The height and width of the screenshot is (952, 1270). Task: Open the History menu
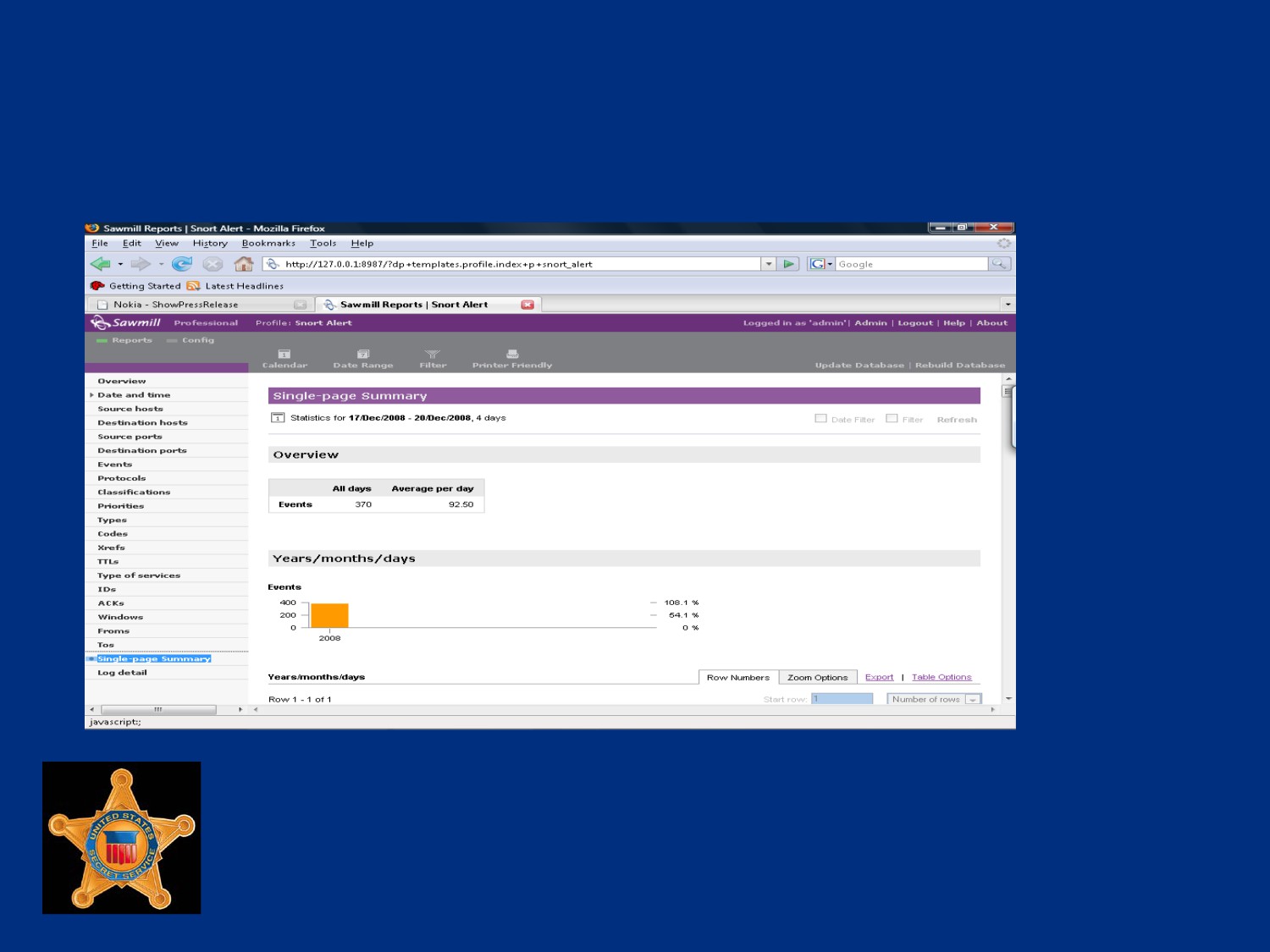point(210,244)
